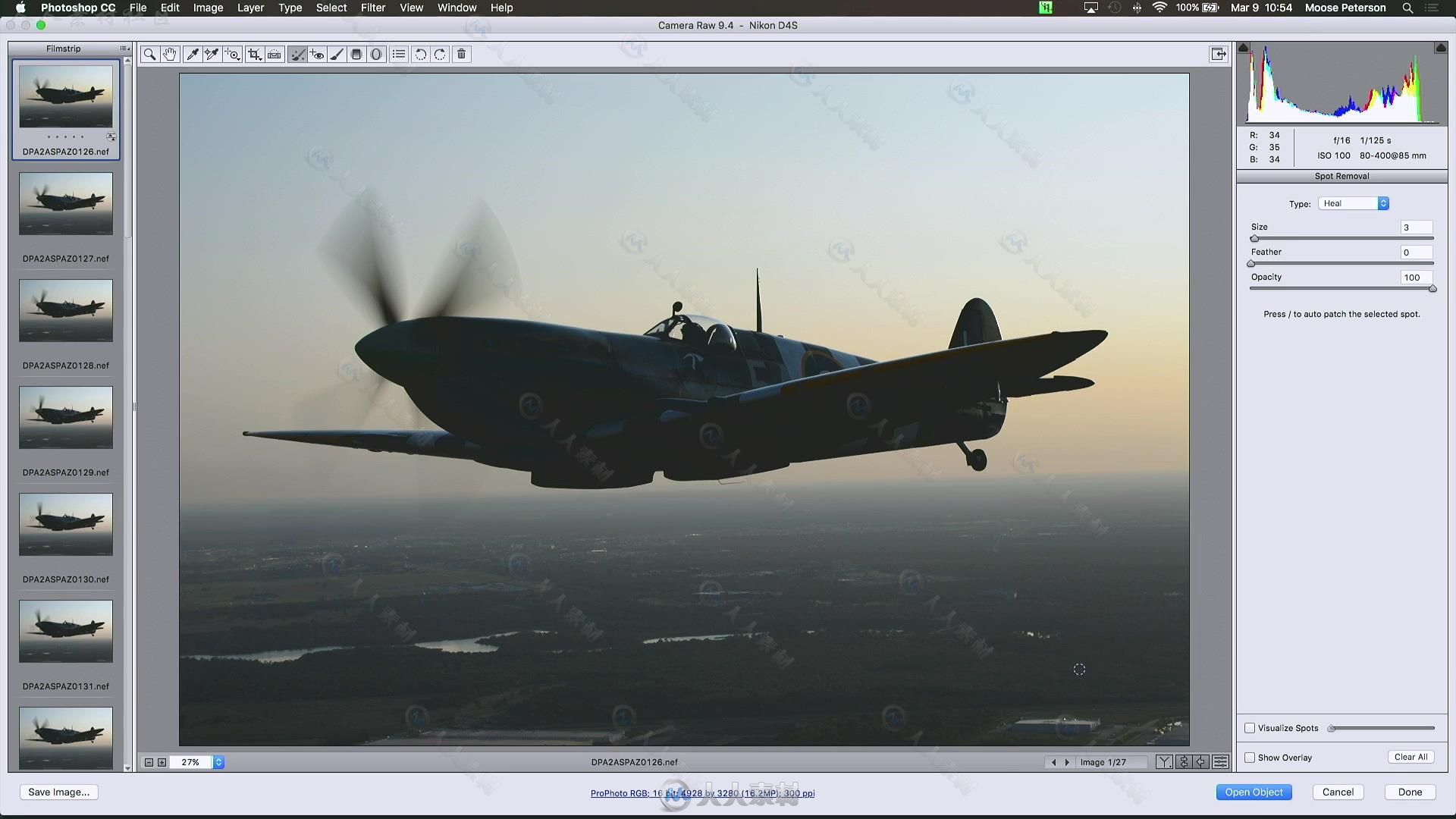Screen dimensions: 1456x819
Task: Open the Apple menu
Action: (20, 8)
